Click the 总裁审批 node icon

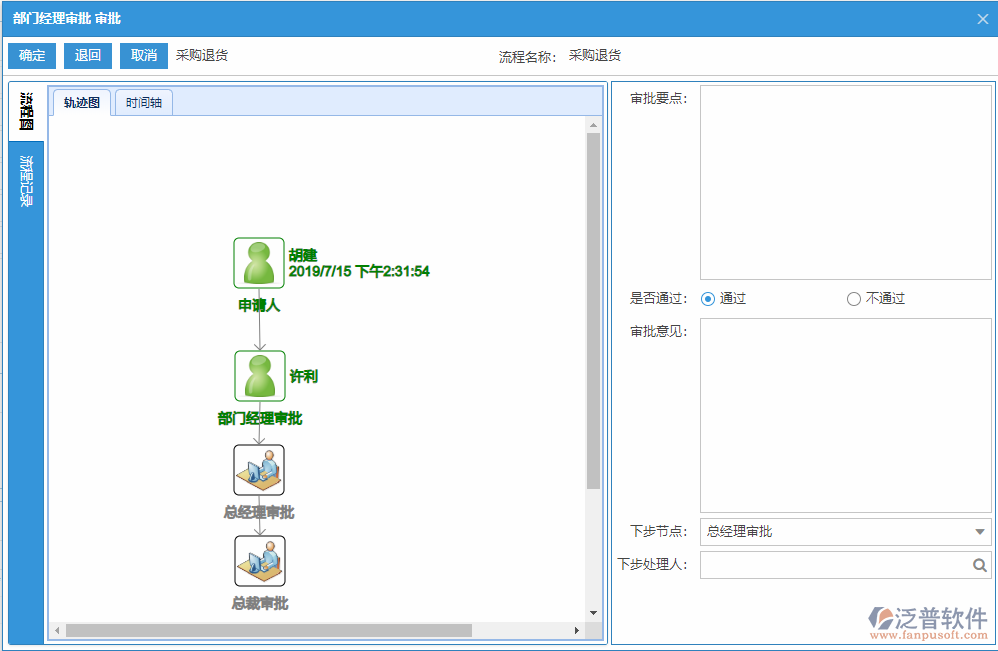258,560
